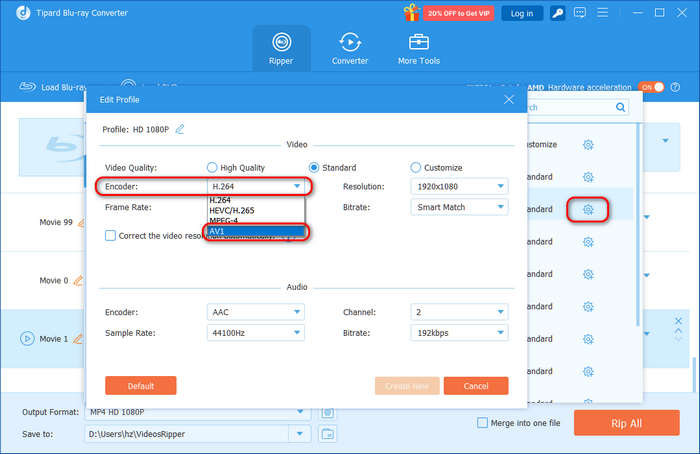Image resolution: width=700 pixels, height=454 pixels.
Task: Open the Sample Rate 44100Hz dropdown
Action: [256, 333]
